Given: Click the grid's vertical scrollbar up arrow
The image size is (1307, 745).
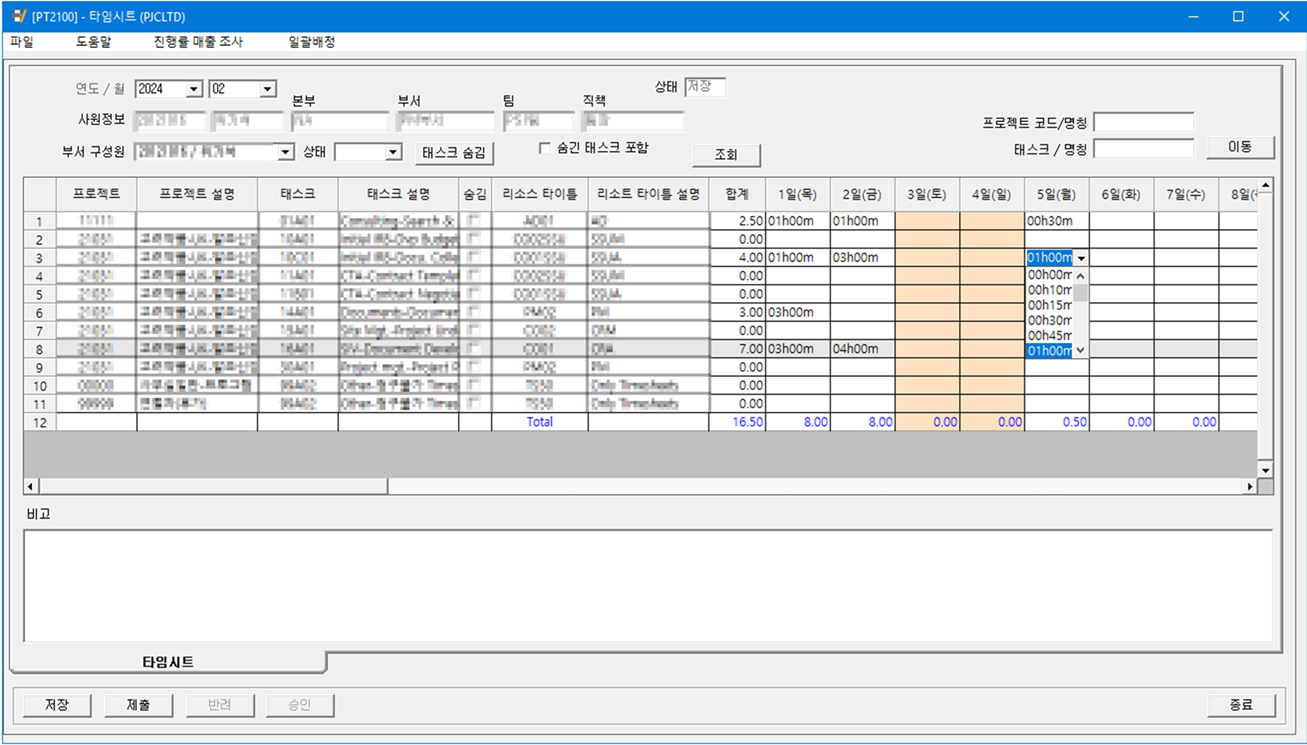Looking at the screenshot, I should click(x=1265, y=186).
